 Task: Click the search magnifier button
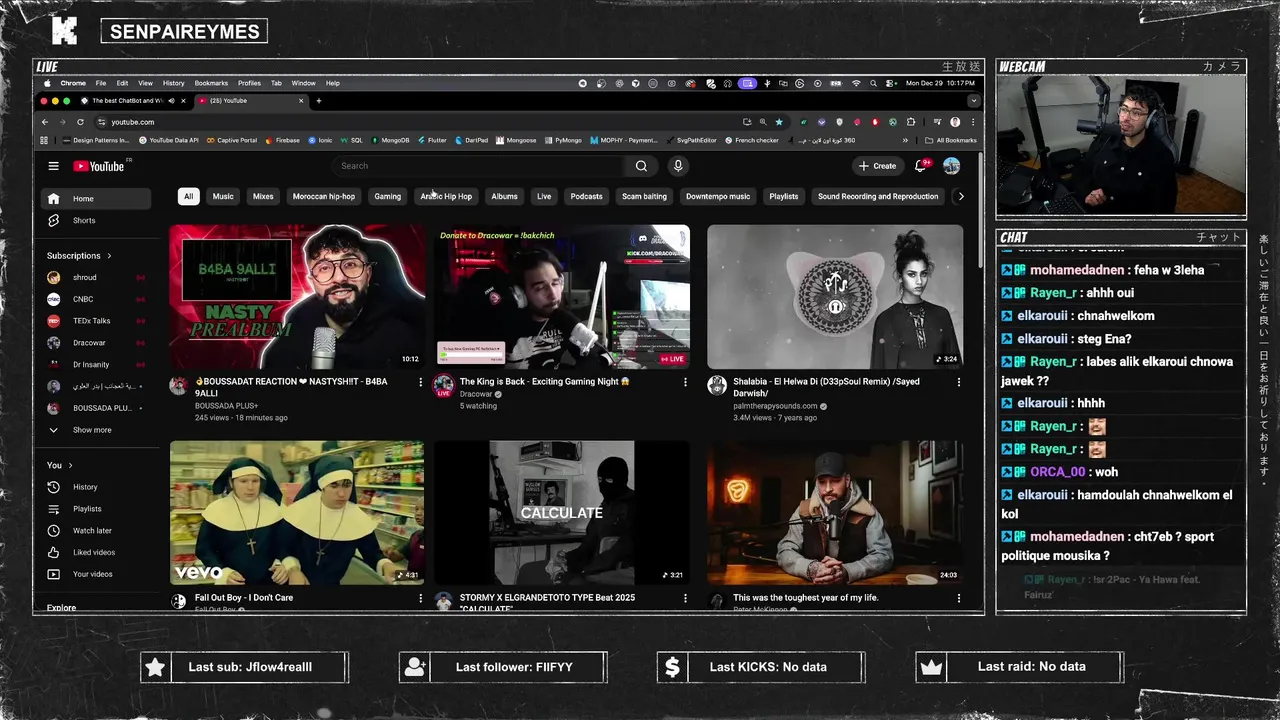pyautogui.click(x=641, y=166)
